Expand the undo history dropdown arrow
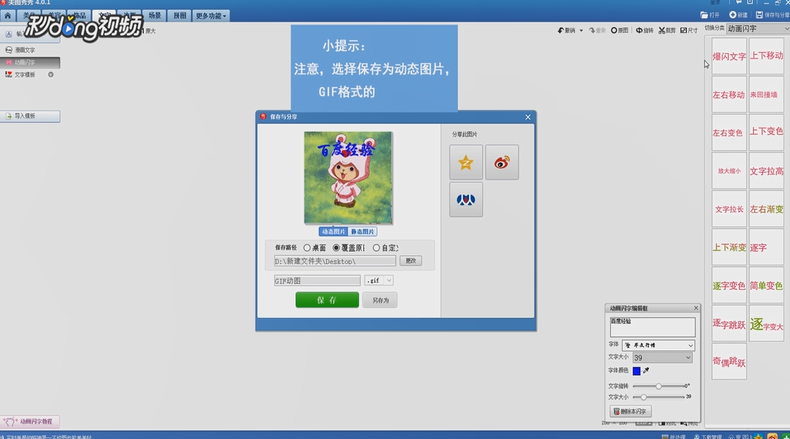Viewport: 790px width, 439px height. [x=581, y=31]
